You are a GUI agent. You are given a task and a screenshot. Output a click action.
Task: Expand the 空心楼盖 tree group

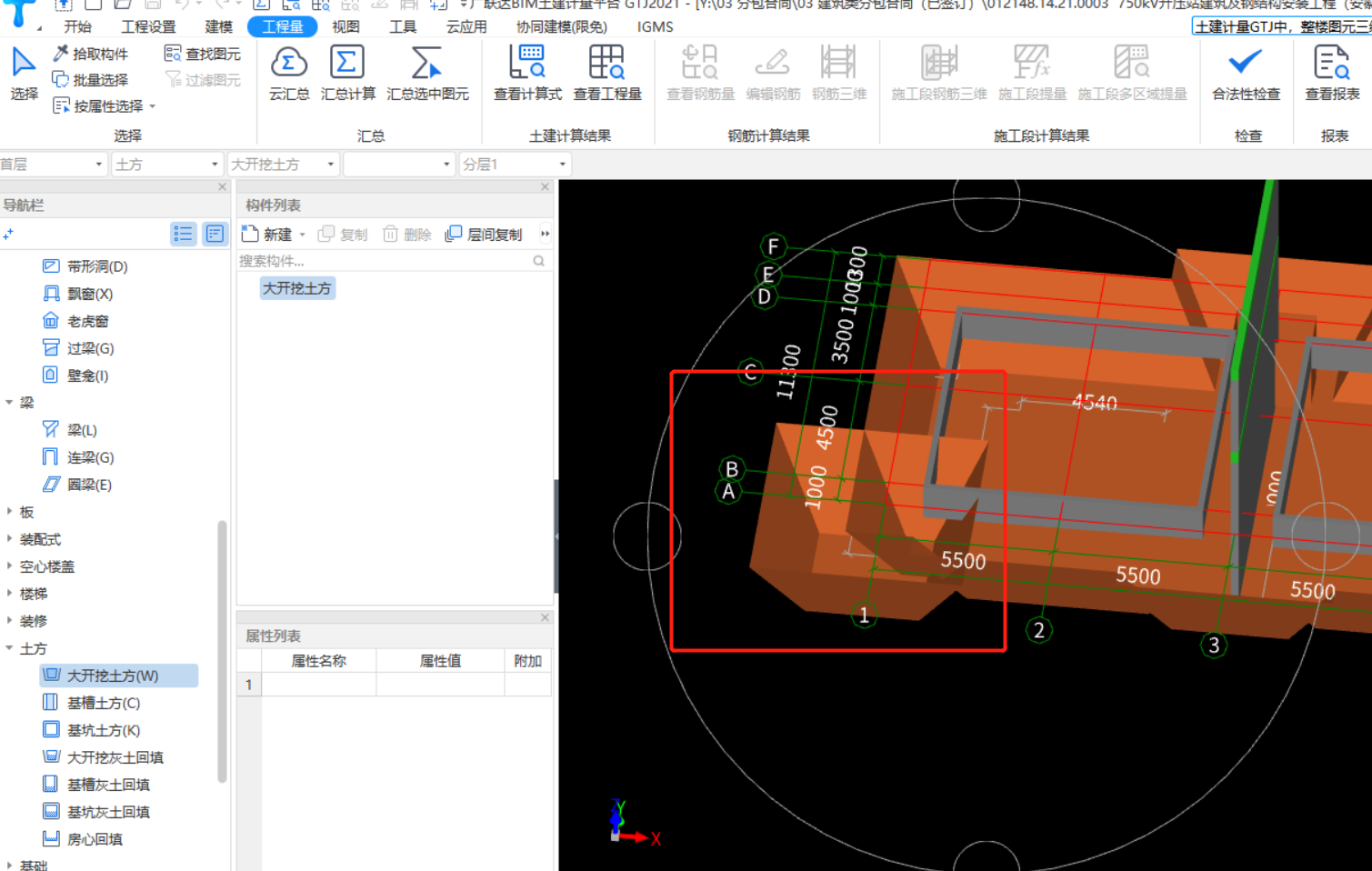tap(9, 566)
